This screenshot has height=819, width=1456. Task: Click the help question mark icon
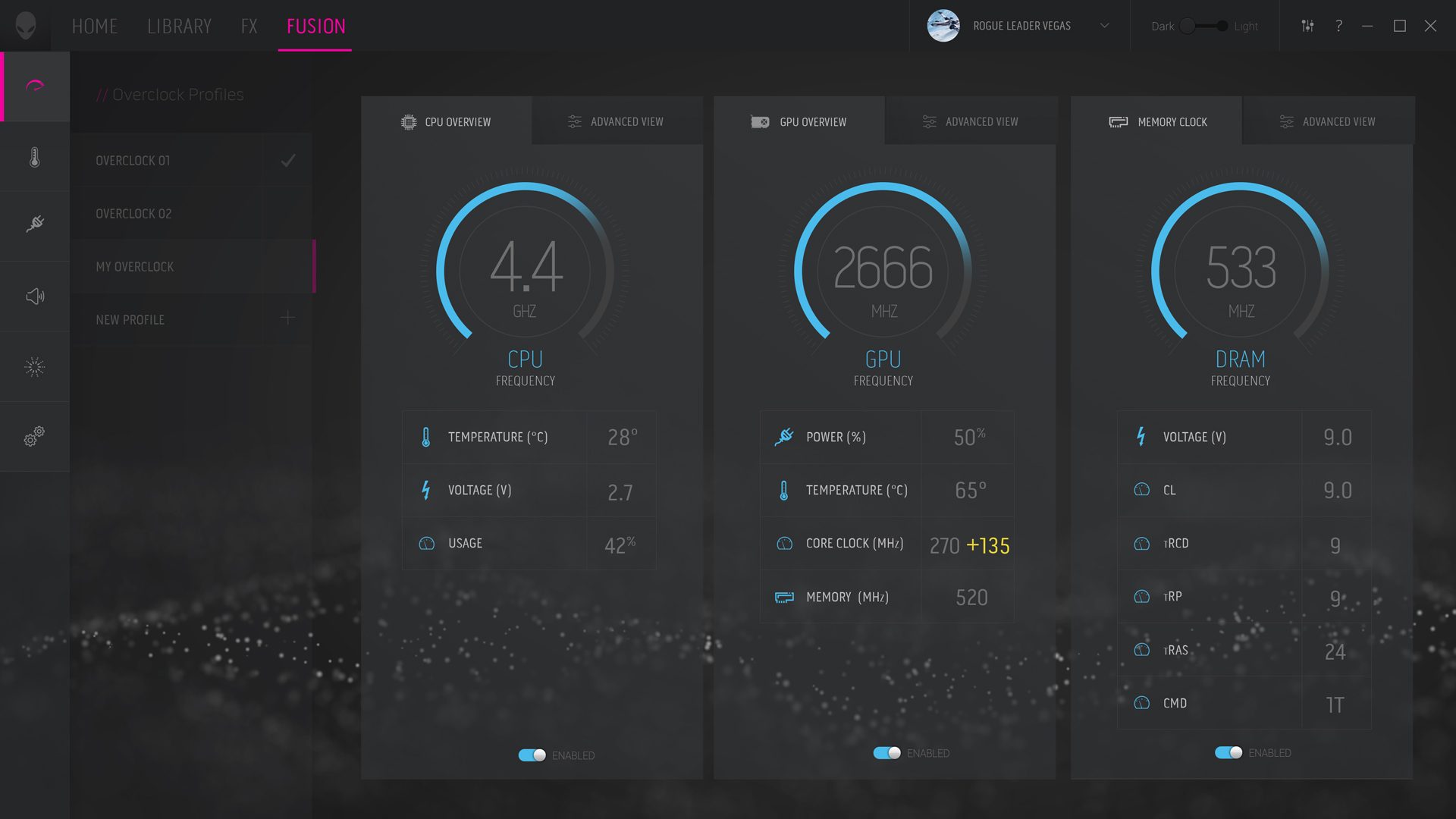point(1338,26)
